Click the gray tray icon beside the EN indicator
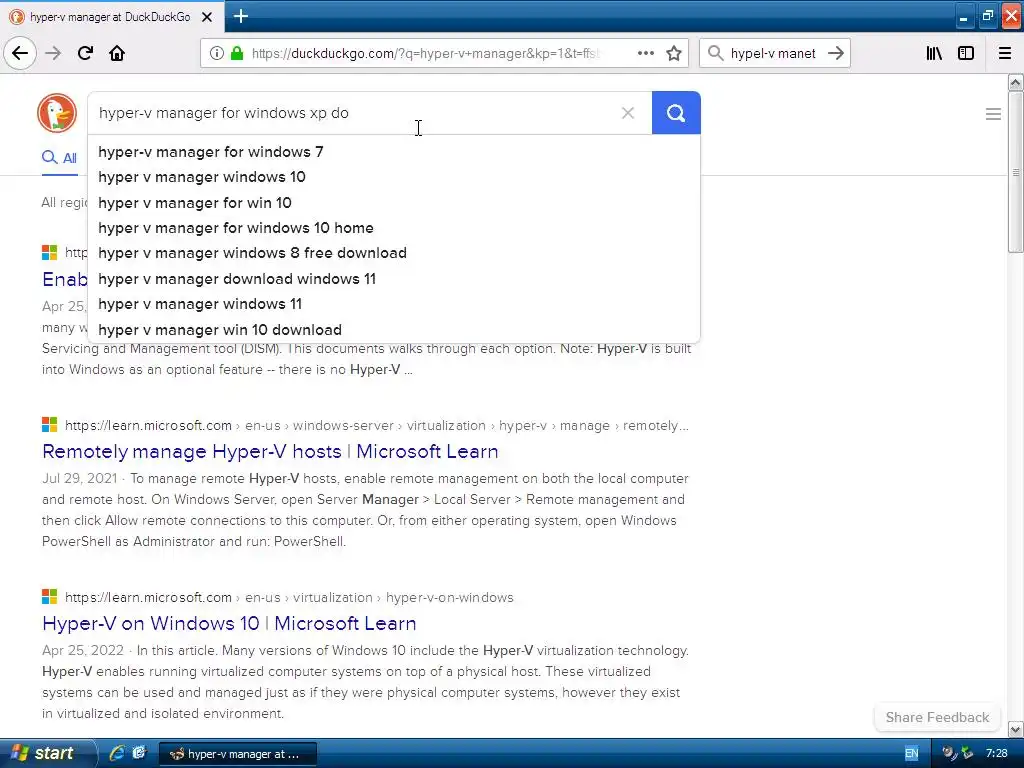Viewport: 1024px width, 768px height. 950,754
